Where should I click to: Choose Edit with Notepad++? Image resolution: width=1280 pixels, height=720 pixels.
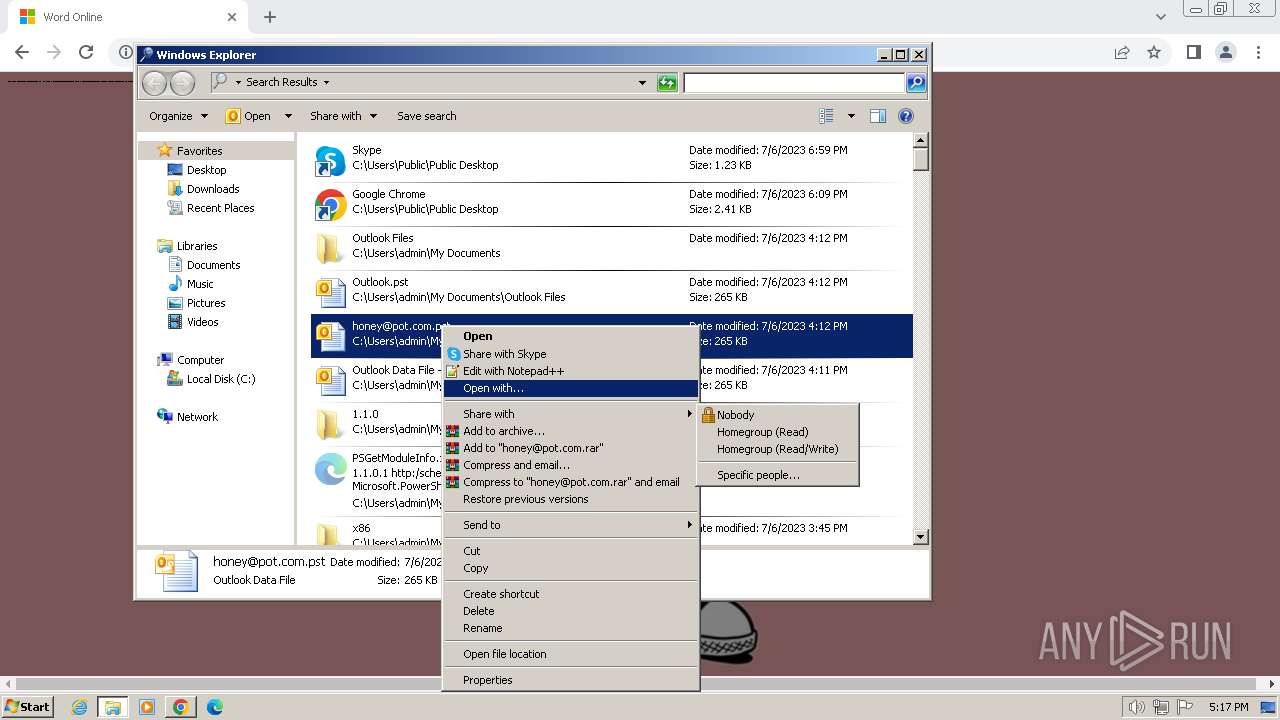click(570, 371)
